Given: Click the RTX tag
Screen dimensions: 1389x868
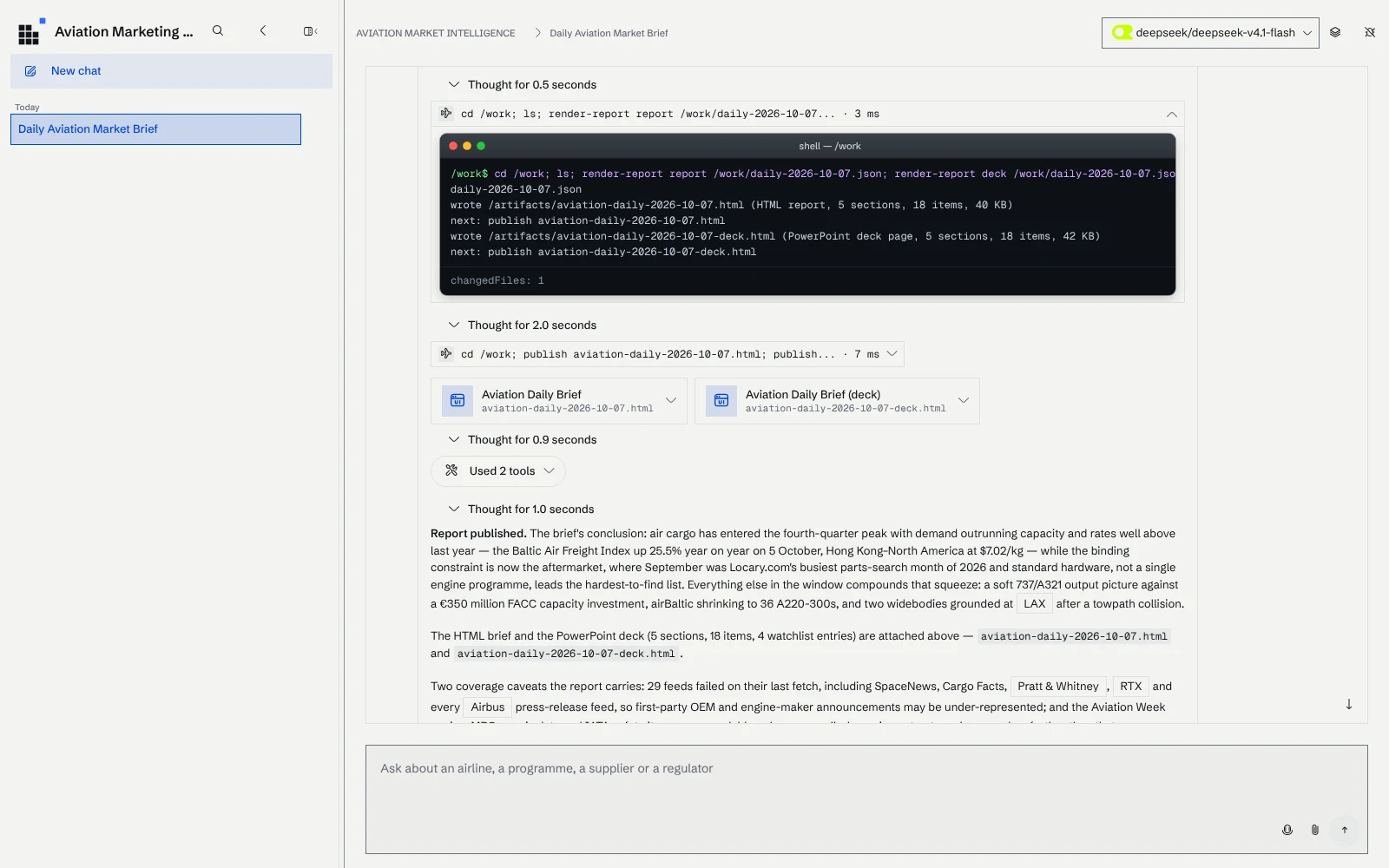Looking at the screenshot, I should point(1131,687).
